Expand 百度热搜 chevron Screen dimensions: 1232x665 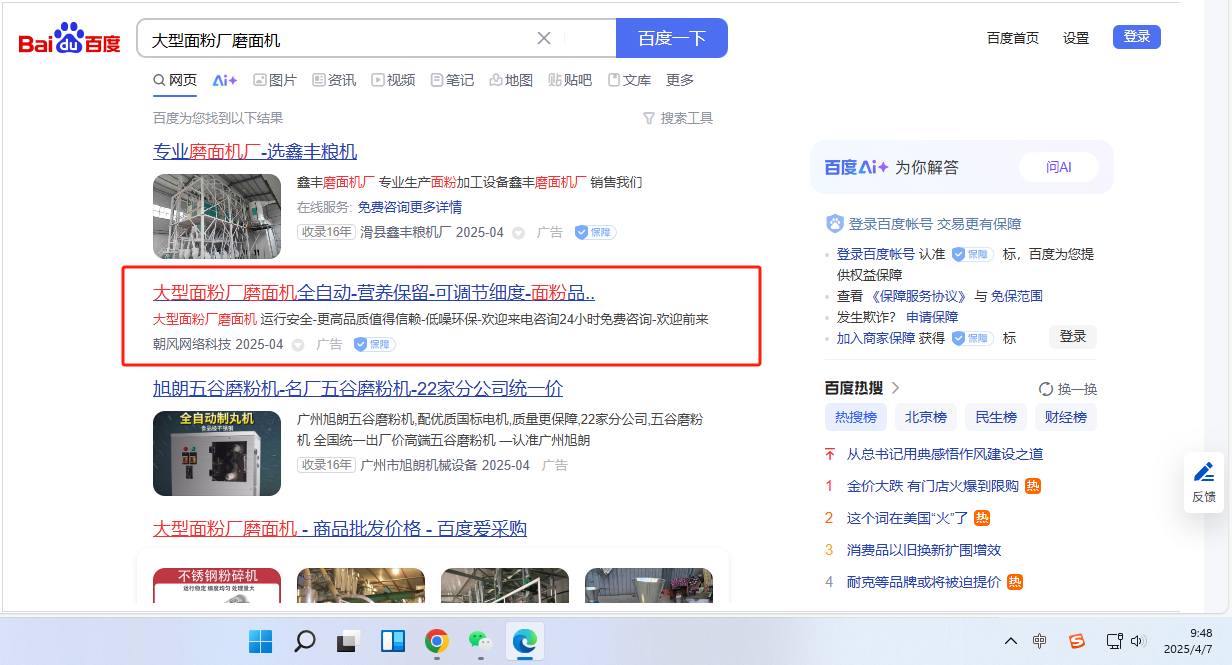896,388
